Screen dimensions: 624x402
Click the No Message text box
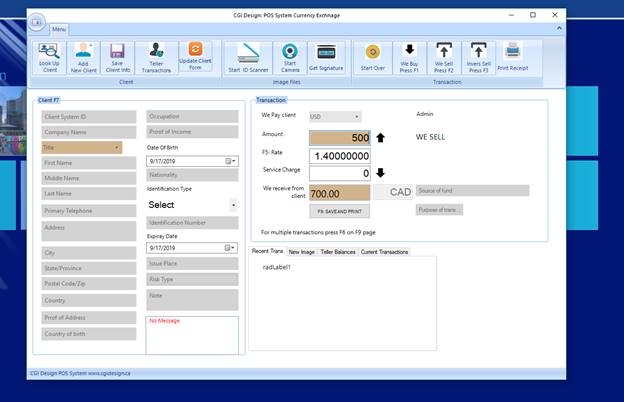(192, 335)
